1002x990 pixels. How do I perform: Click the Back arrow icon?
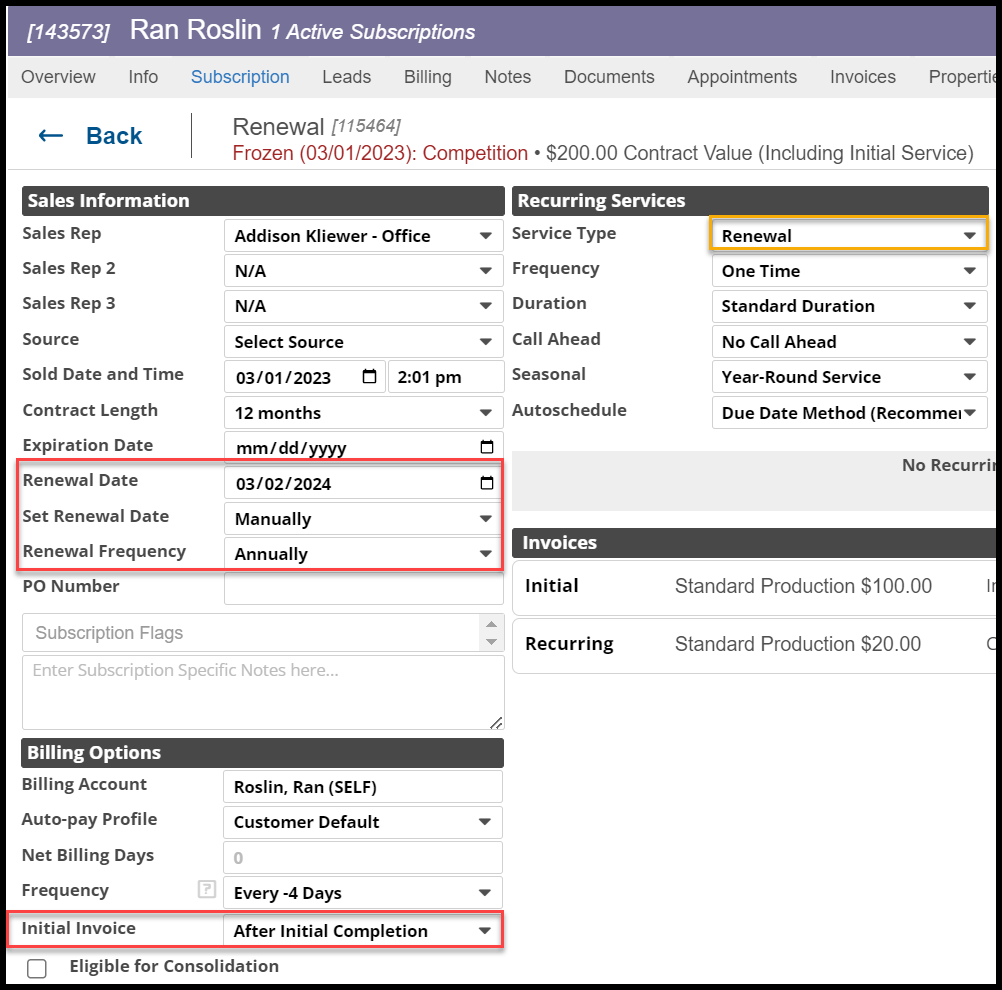[x=50, y=136]
